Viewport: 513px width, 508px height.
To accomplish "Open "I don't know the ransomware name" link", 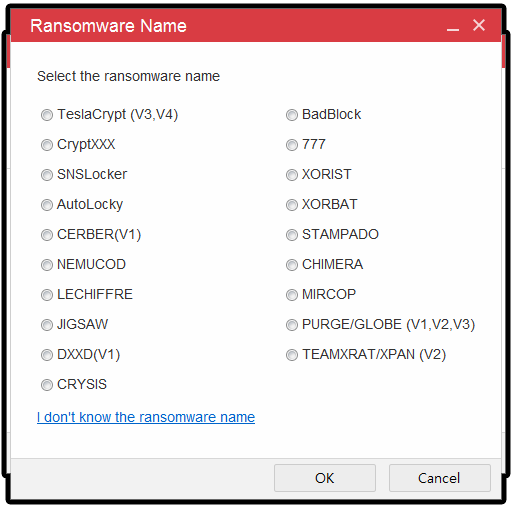I will pyautogui.click(x=146, y=417).
